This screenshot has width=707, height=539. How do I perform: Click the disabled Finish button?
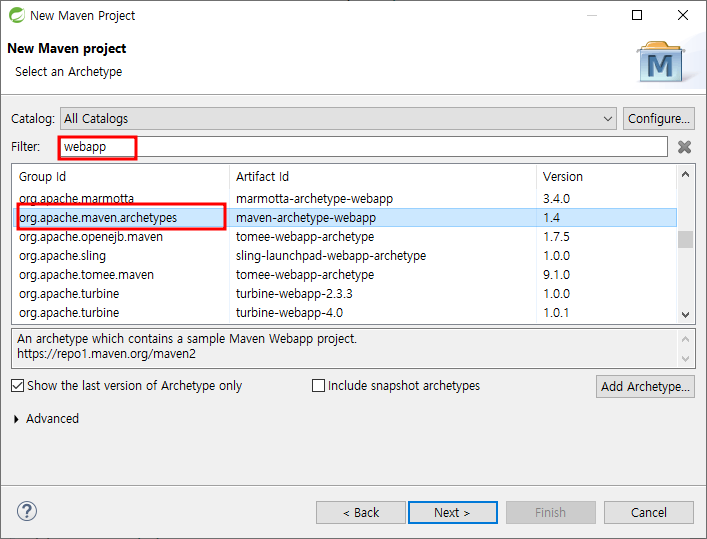(x=551, y=512)
